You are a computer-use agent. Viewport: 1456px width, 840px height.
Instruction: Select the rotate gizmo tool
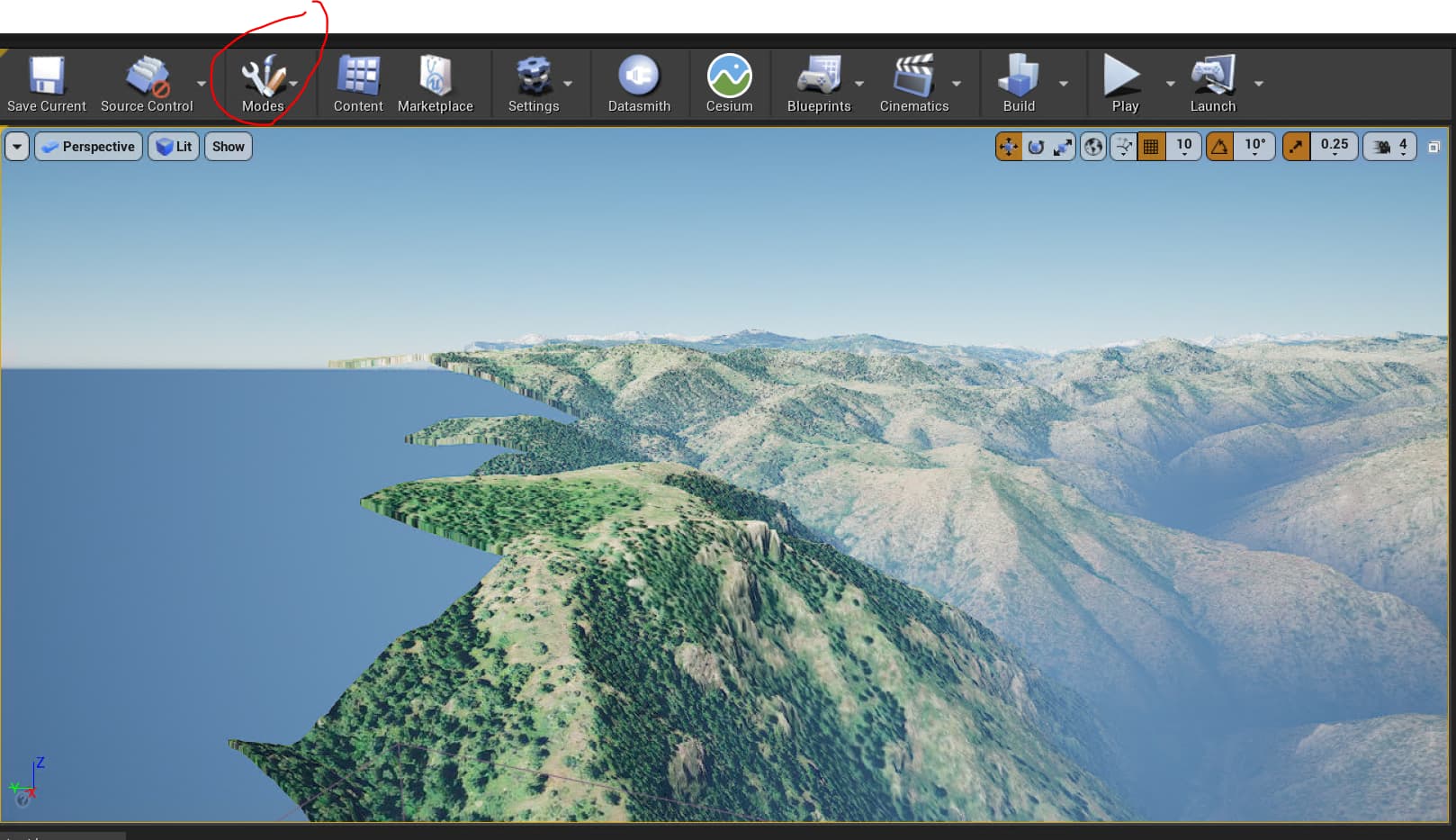[1036, 147]
